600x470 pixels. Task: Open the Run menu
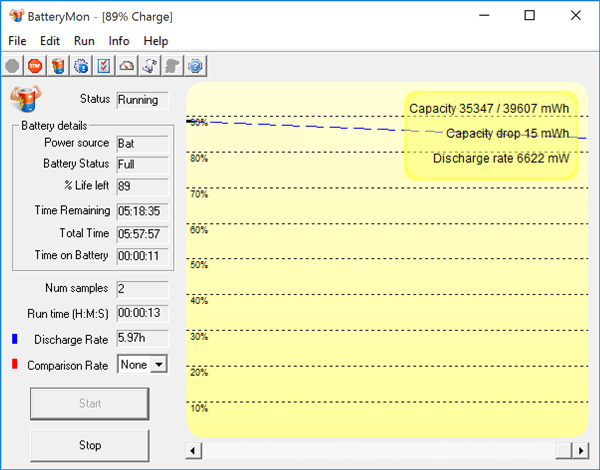[x=84, y=41]
